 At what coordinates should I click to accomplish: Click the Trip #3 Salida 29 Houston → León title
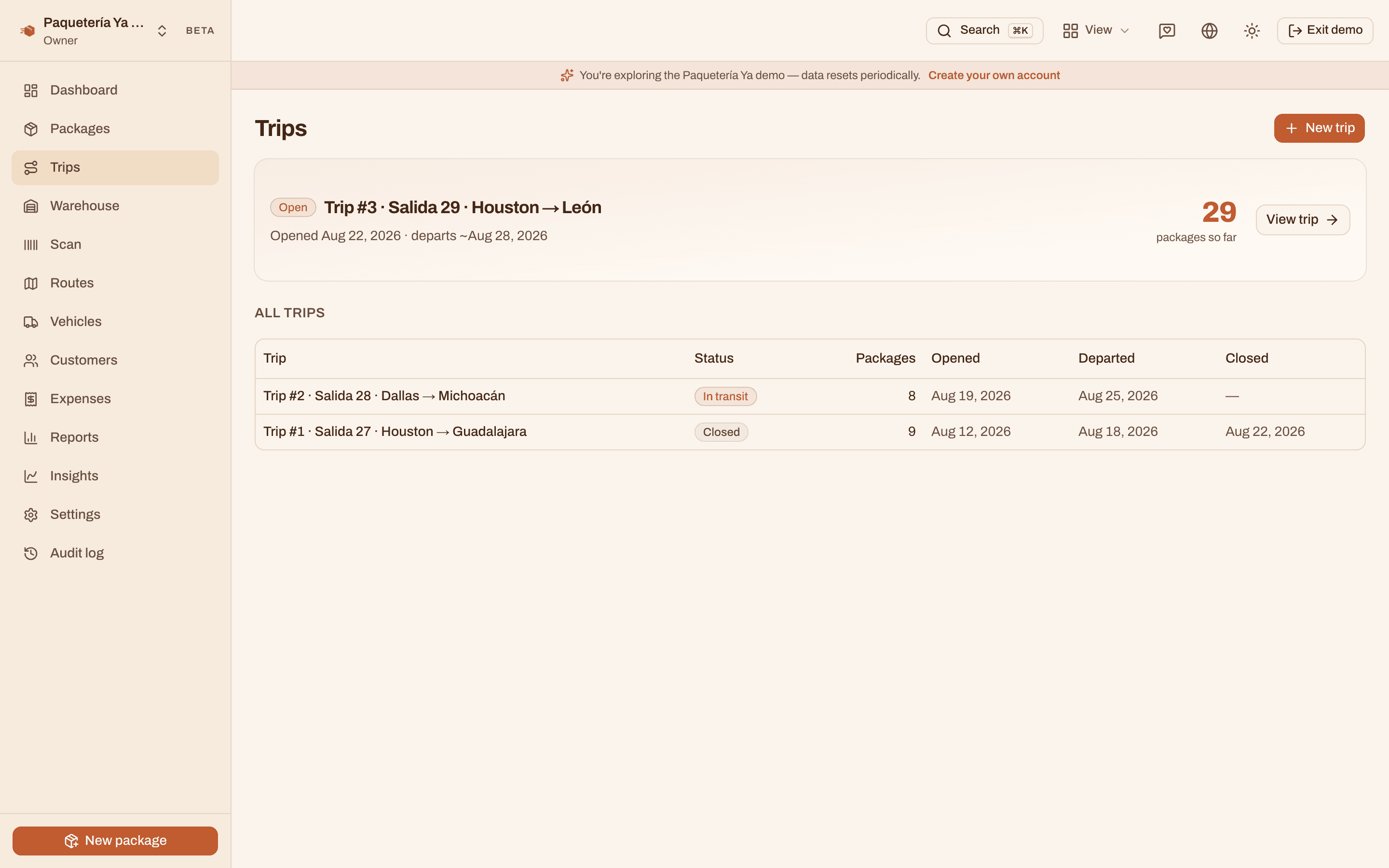pyautogui.click(x=463, y=207)
